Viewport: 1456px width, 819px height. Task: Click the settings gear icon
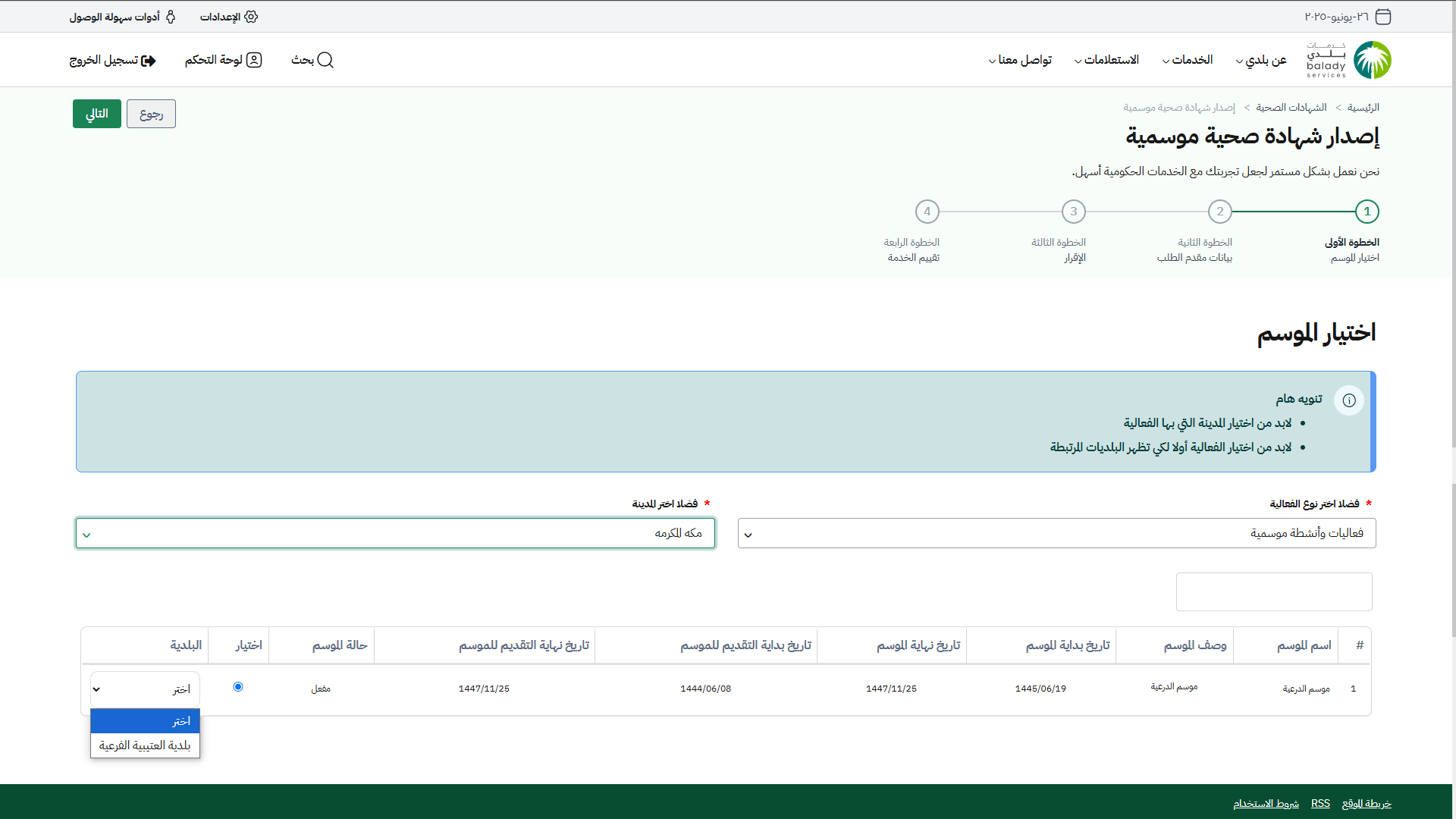251,17
